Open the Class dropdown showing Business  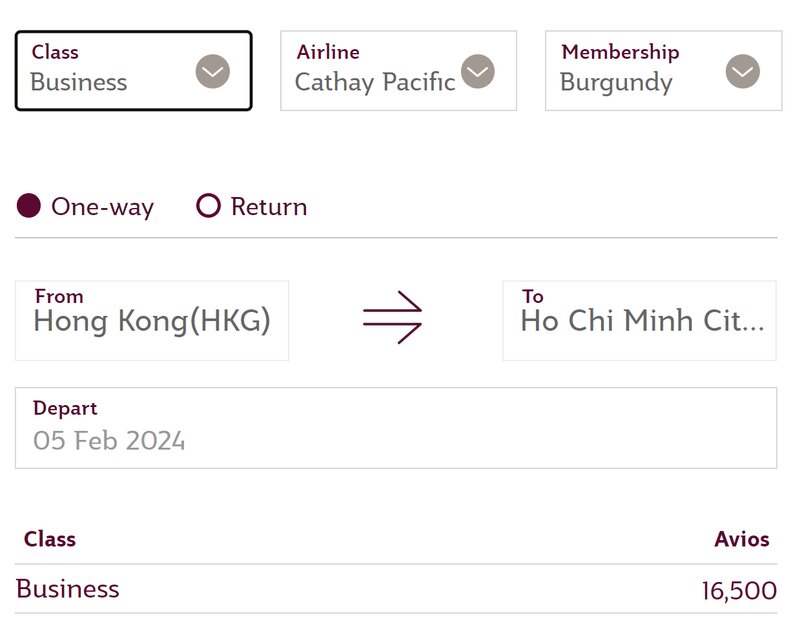pos(134,70)
